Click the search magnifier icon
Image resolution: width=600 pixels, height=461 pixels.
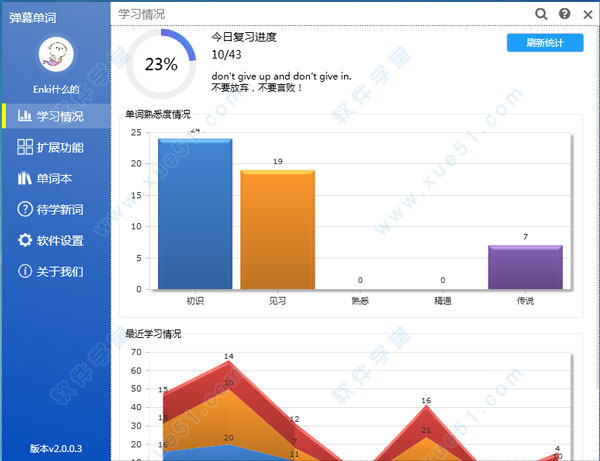(x=541, y=14)
